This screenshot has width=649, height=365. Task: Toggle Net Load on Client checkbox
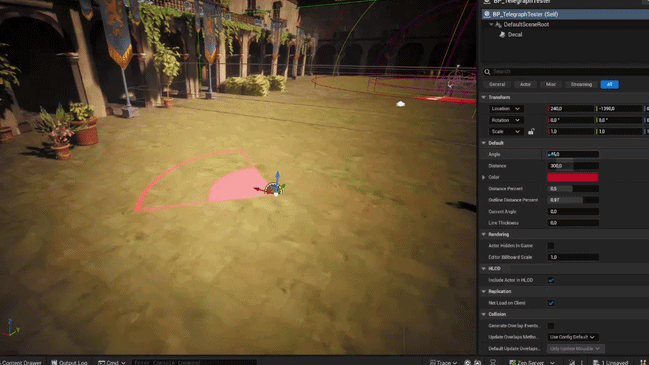click(551, 303)
